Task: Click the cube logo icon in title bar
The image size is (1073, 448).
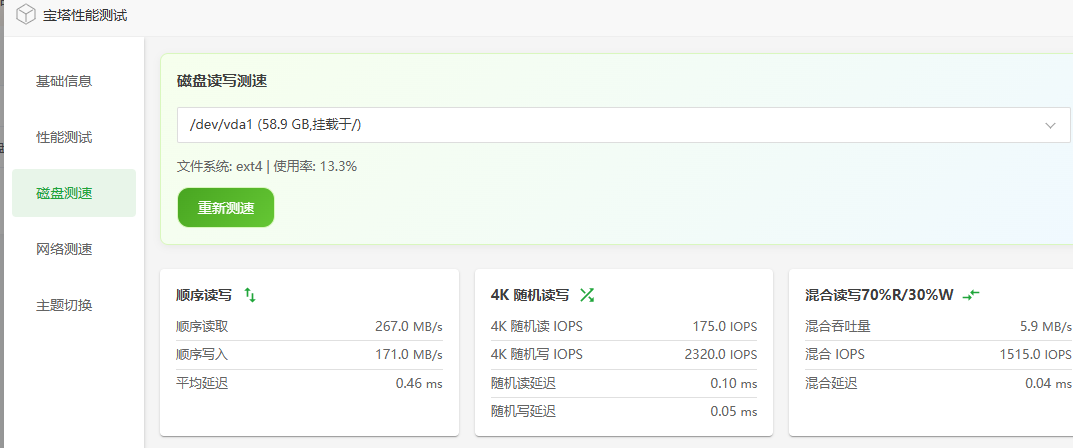Action: pos(26,16)
